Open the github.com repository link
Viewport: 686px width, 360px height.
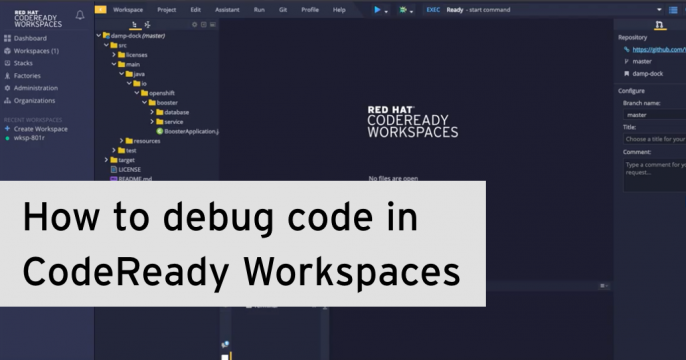pos(659,49)
